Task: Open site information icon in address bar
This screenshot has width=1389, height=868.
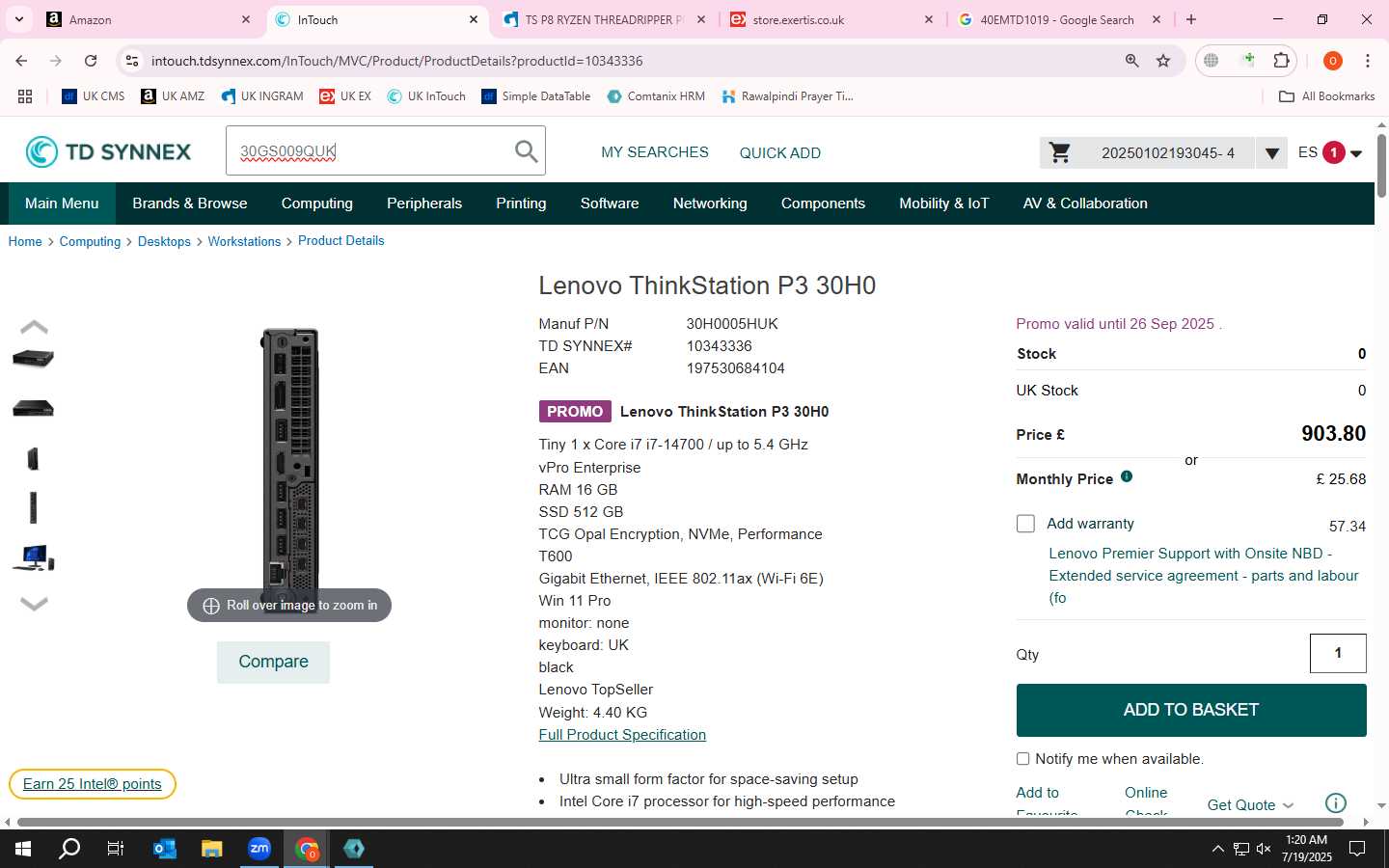Action: click(132, 61)
